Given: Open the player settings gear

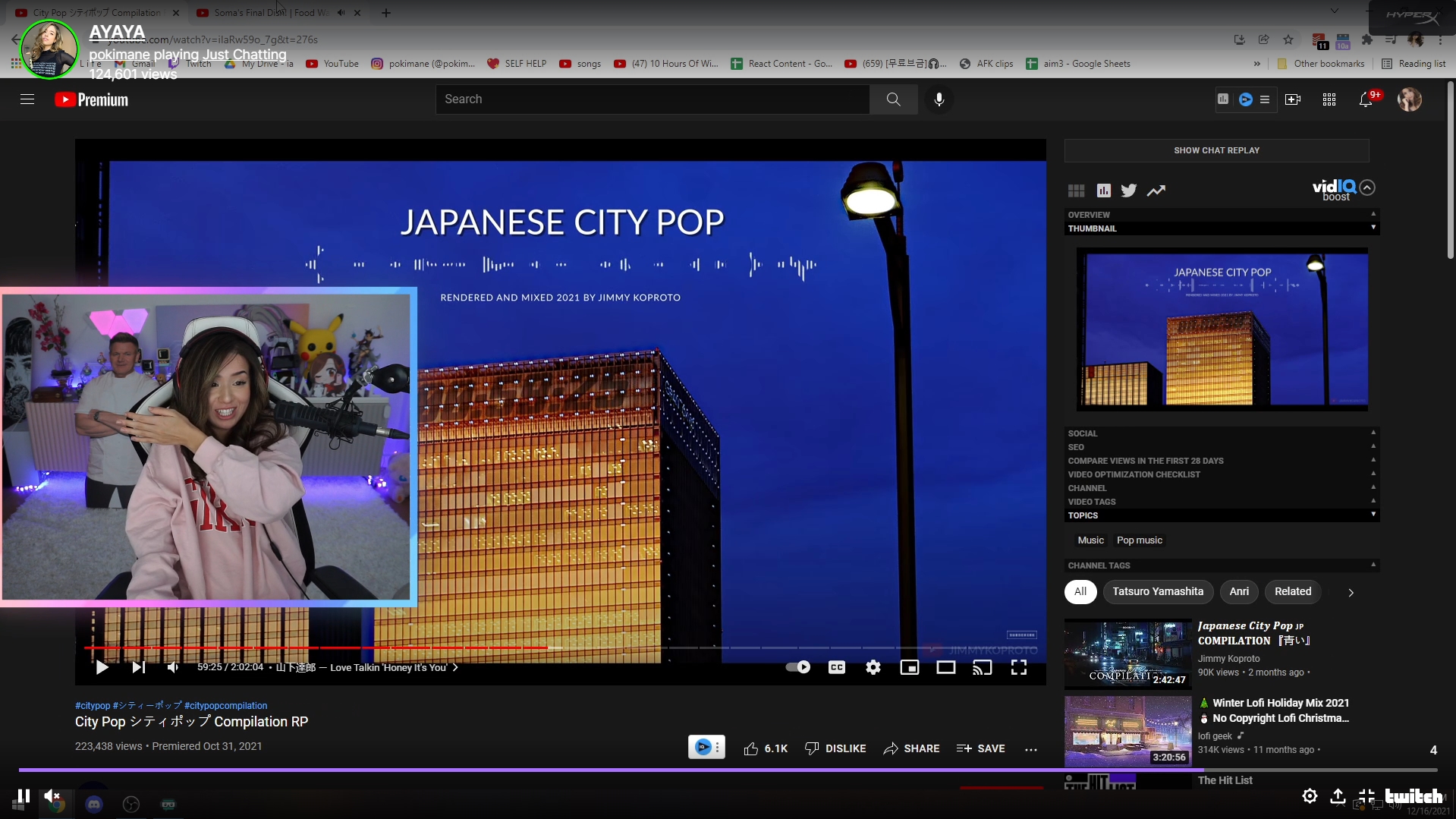Looking at the screenshot, I should (x=873, y=667).
